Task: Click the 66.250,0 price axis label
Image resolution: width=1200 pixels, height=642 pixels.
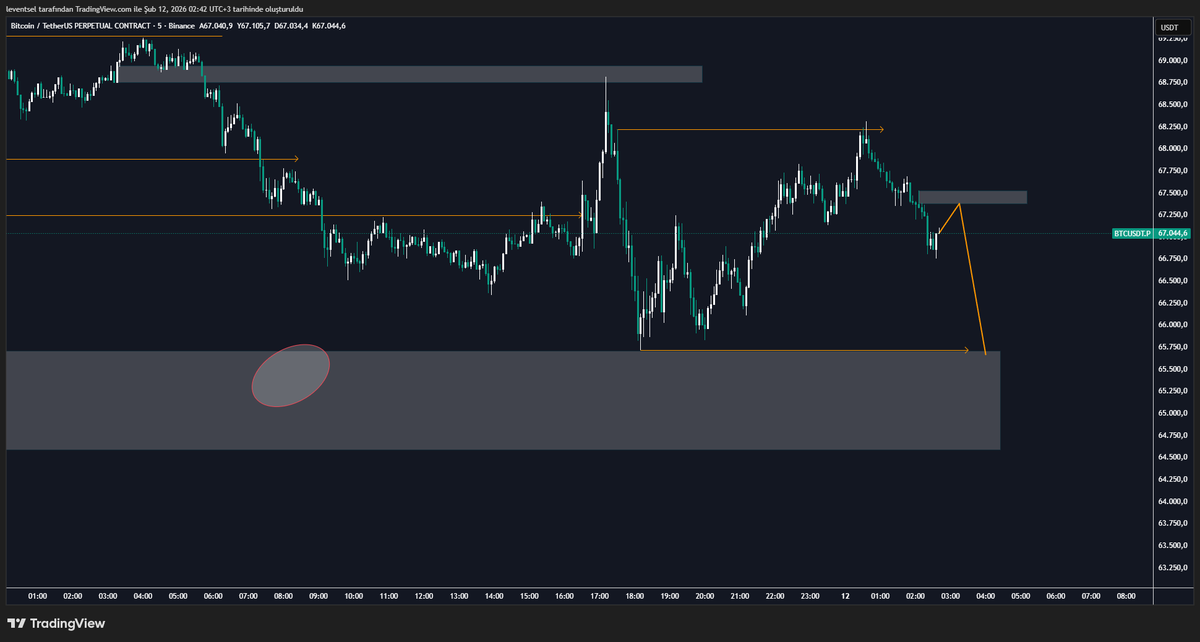Action: click(x=1172, y=303)
